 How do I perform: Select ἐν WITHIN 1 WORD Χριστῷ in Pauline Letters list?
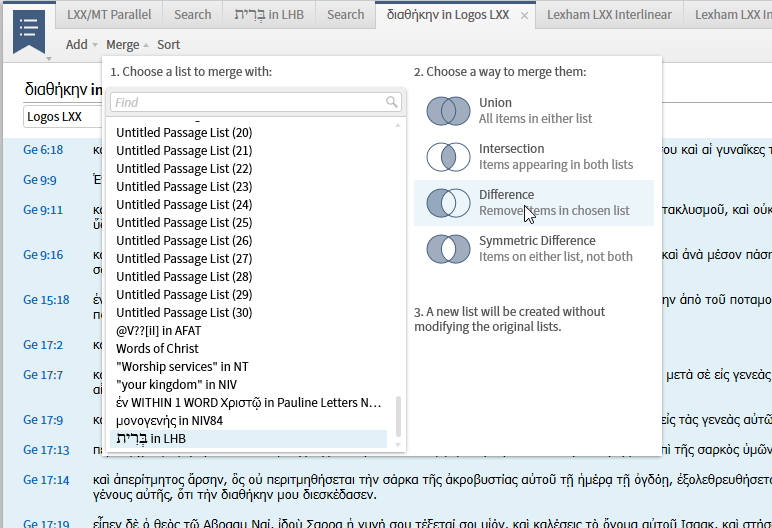click(x=249, y=402)
